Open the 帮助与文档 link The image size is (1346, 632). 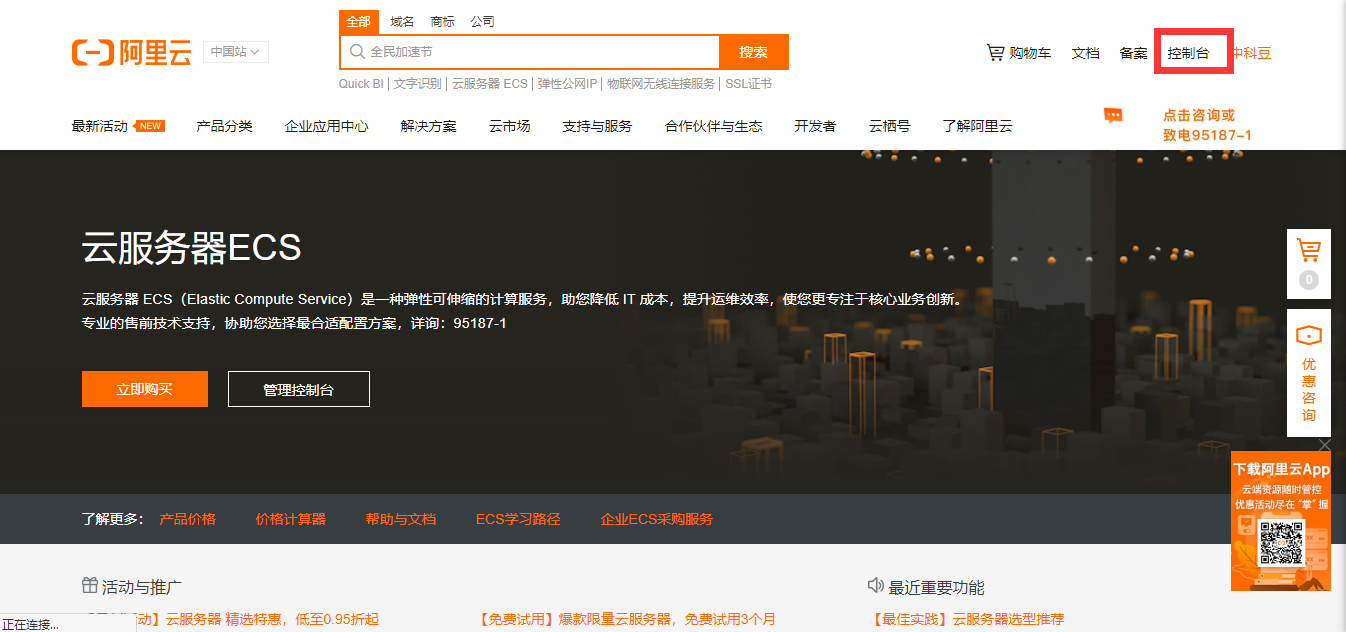coord(401,519)
